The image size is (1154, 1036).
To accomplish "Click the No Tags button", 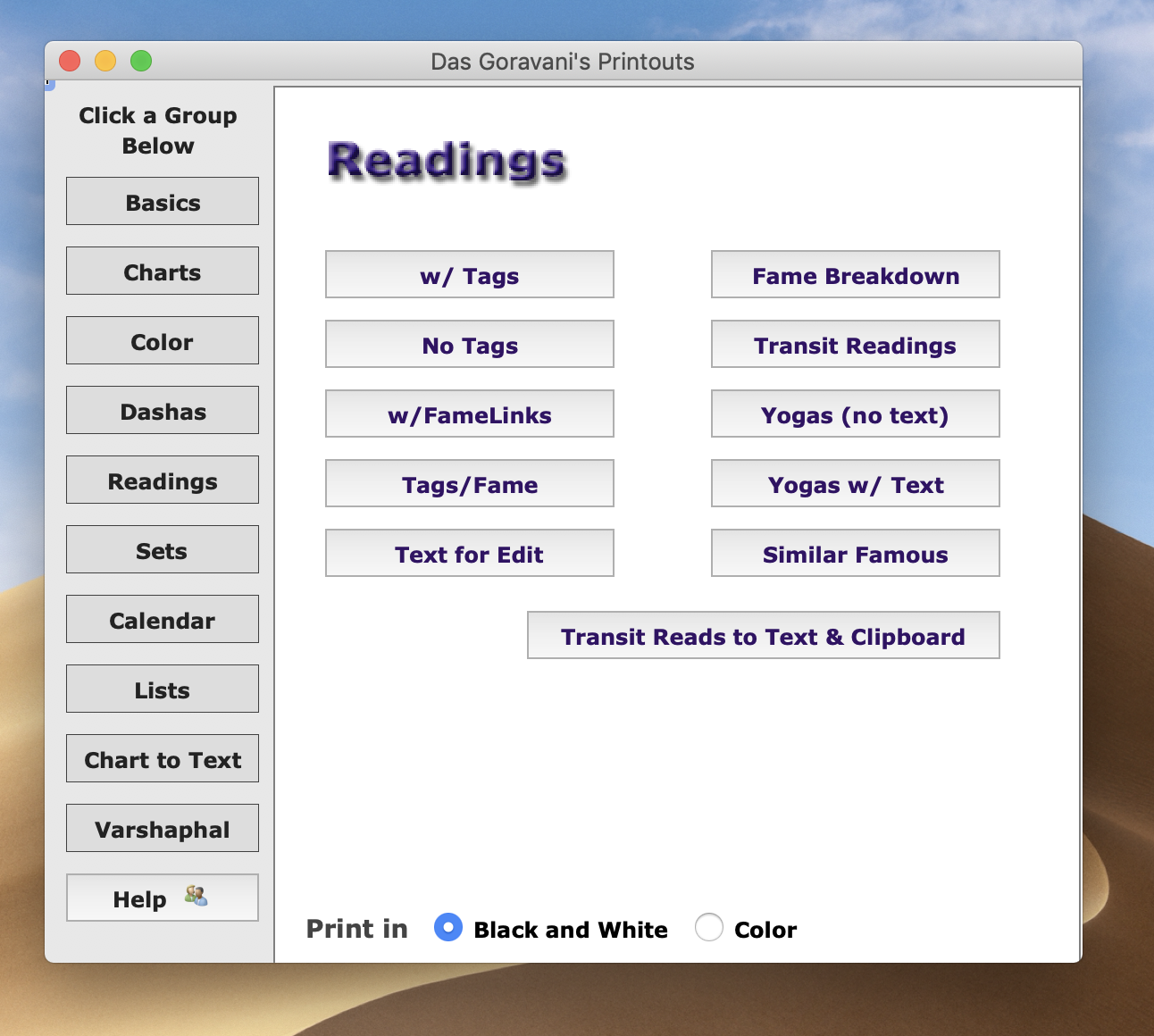I will pyautogui.click(x=469, y=345).
